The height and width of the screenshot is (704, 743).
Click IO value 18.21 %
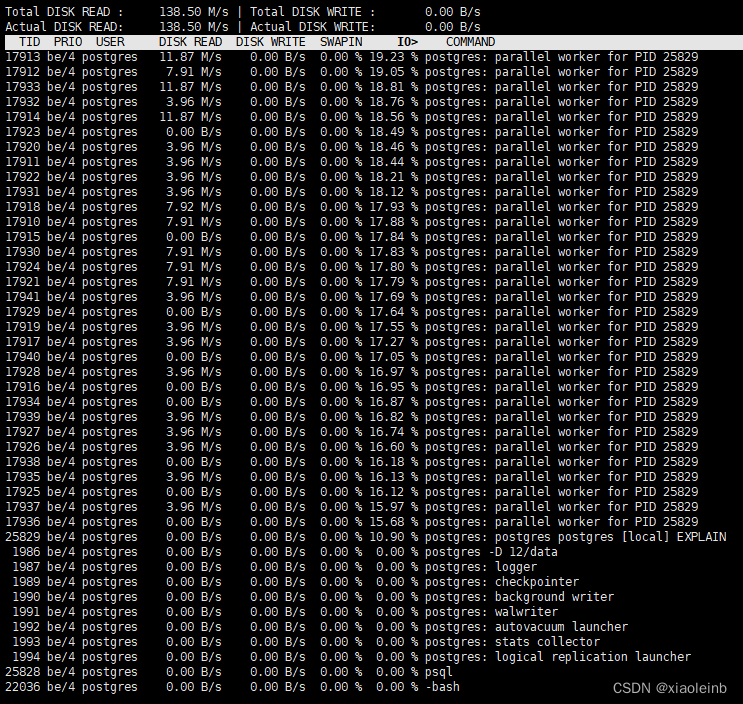[394, 177]
